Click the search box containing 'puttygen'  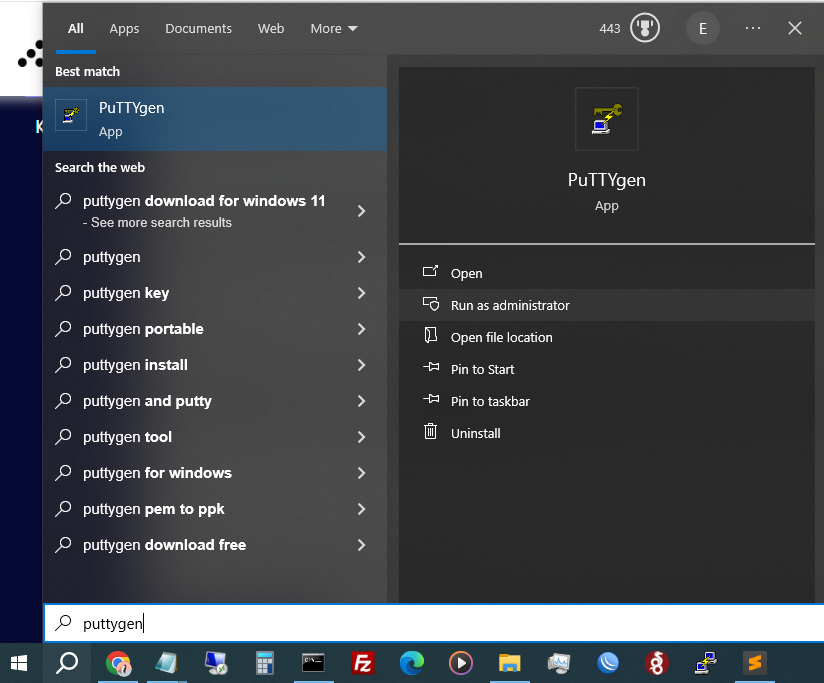click(430, 623)
